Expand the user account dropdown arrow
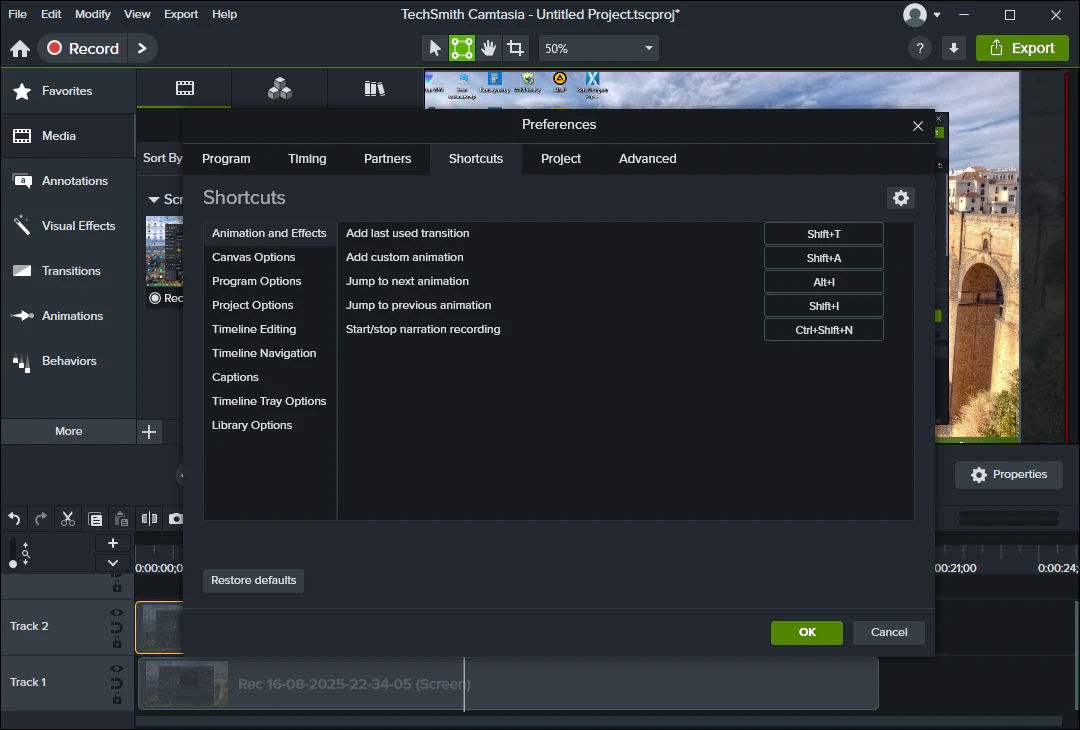The image size is (1080, 730). point(937,15)
